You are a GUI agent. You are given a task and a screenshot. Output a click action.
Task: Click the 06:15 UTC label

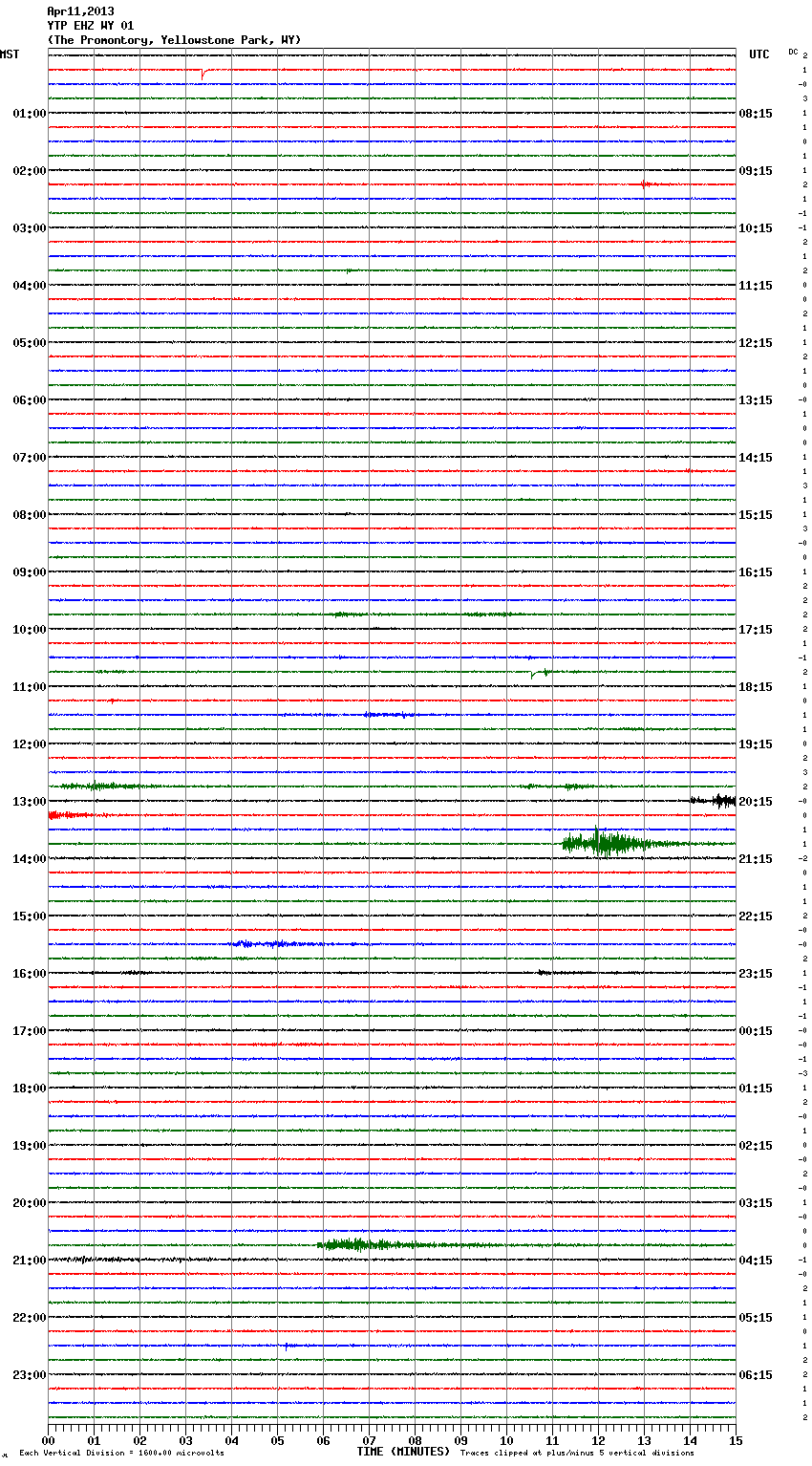click(756, 1375)
